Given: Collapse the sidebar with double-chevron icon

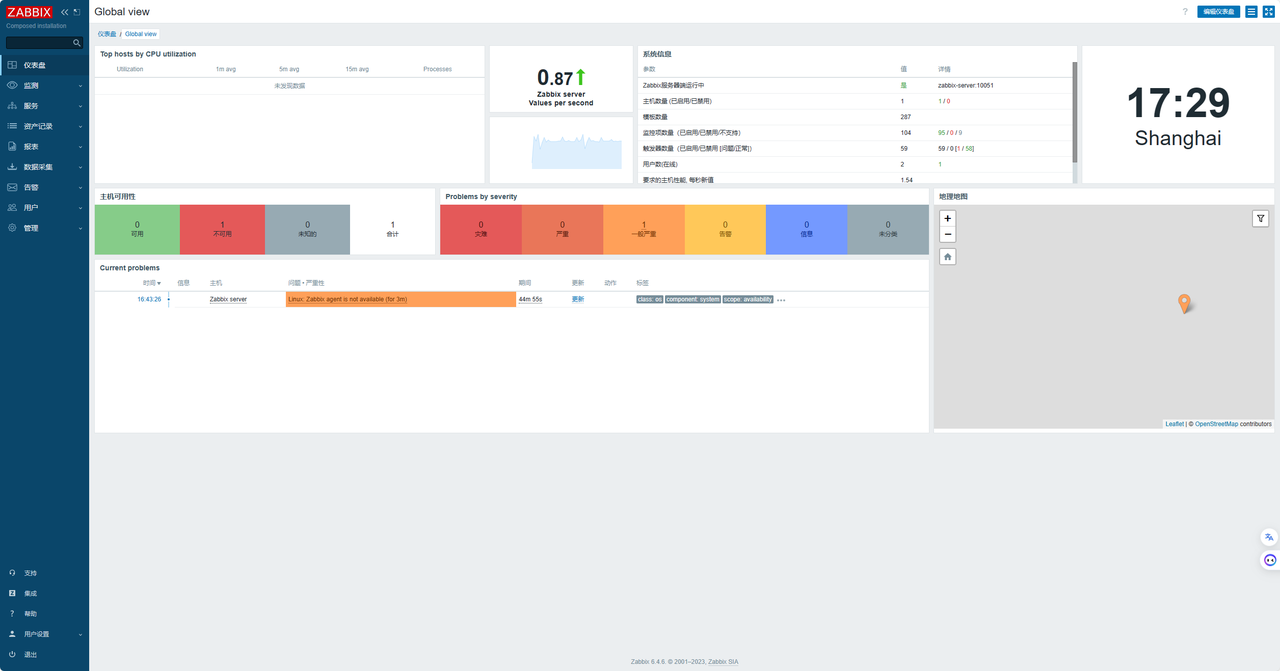Looking at the screenshot, I should coord(65,12).
